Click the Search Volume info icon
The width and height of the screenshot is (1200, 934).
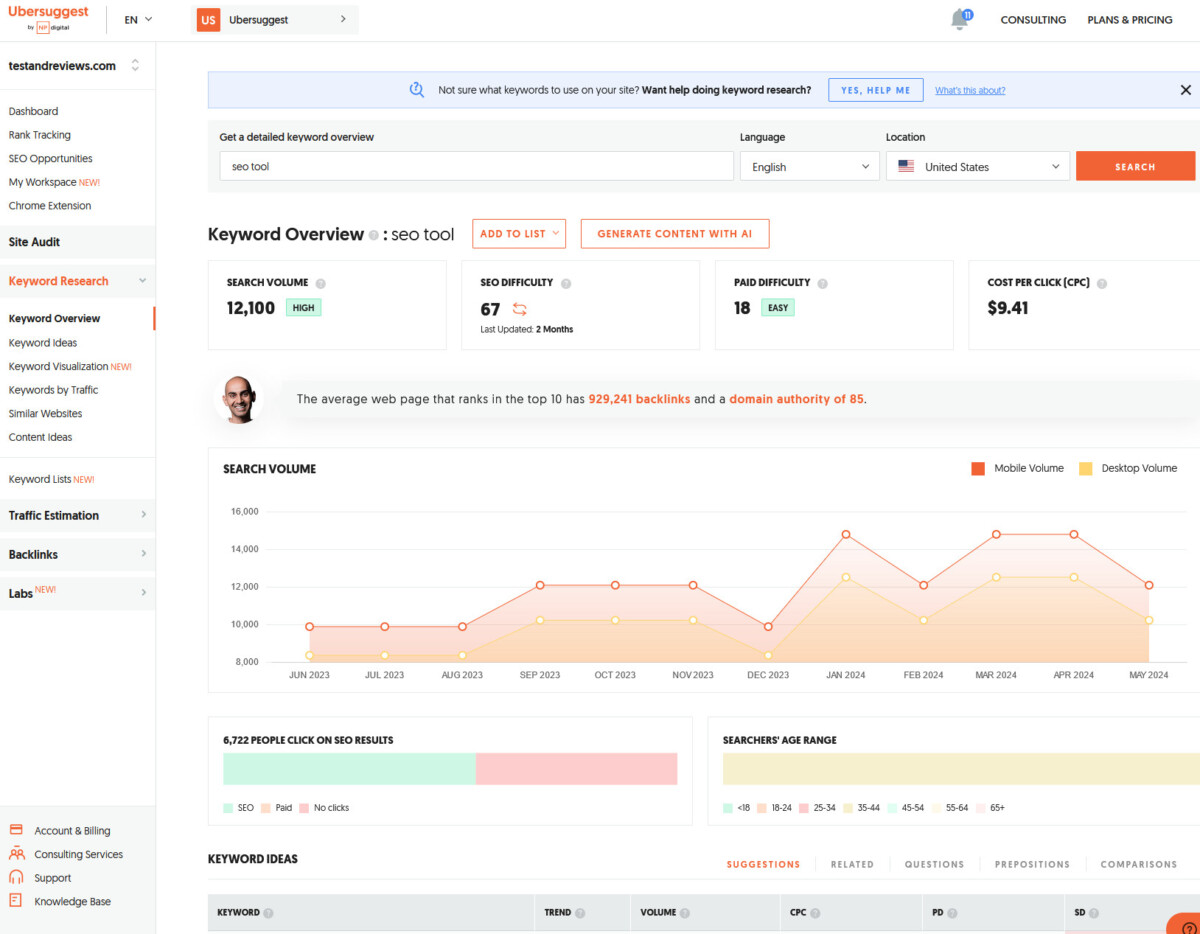click(x=321, y=283)
